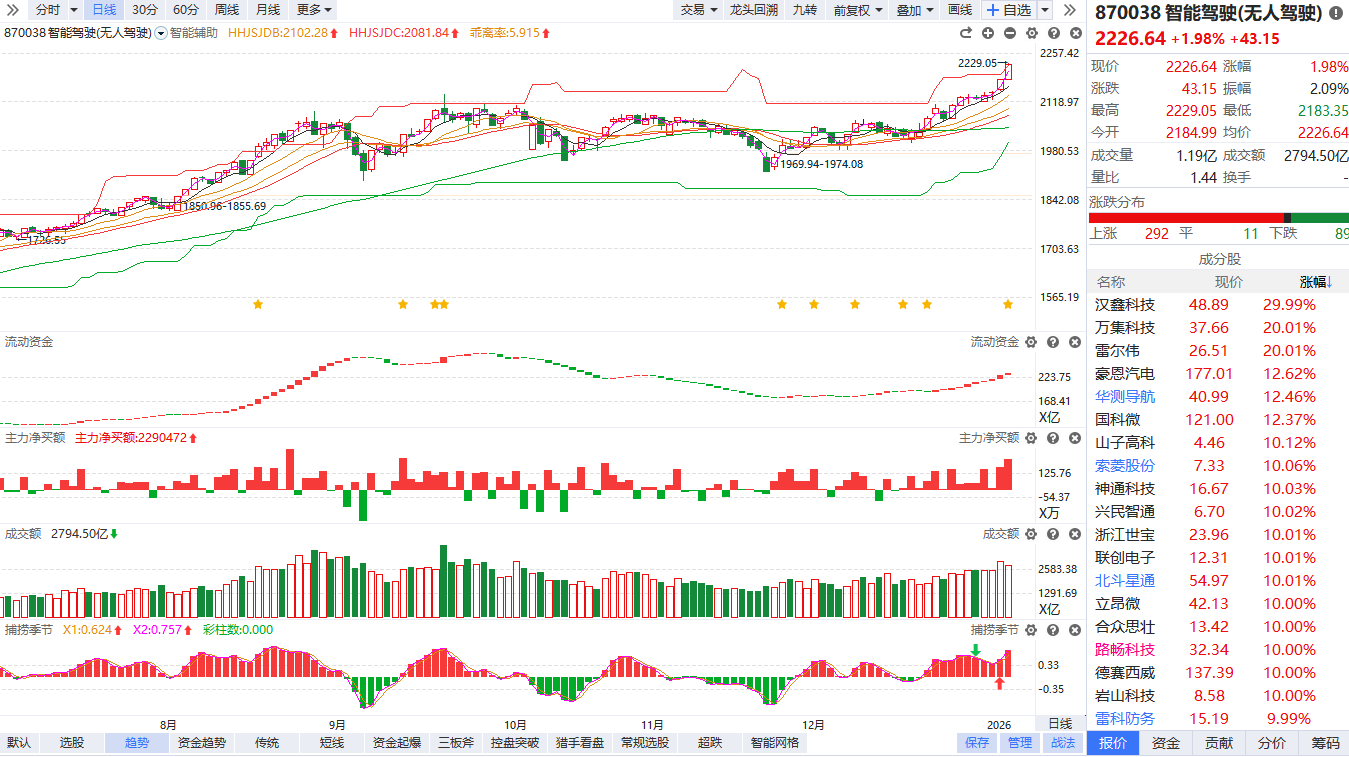Open main chart settings gear icon
The image size is (1349, 757).
(x=1031, y=33)
